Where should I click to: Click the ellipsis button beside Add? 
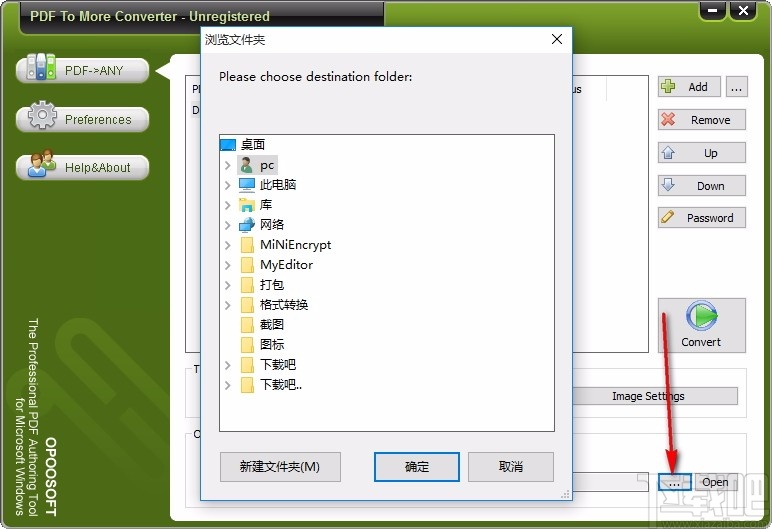pos(737,87)
